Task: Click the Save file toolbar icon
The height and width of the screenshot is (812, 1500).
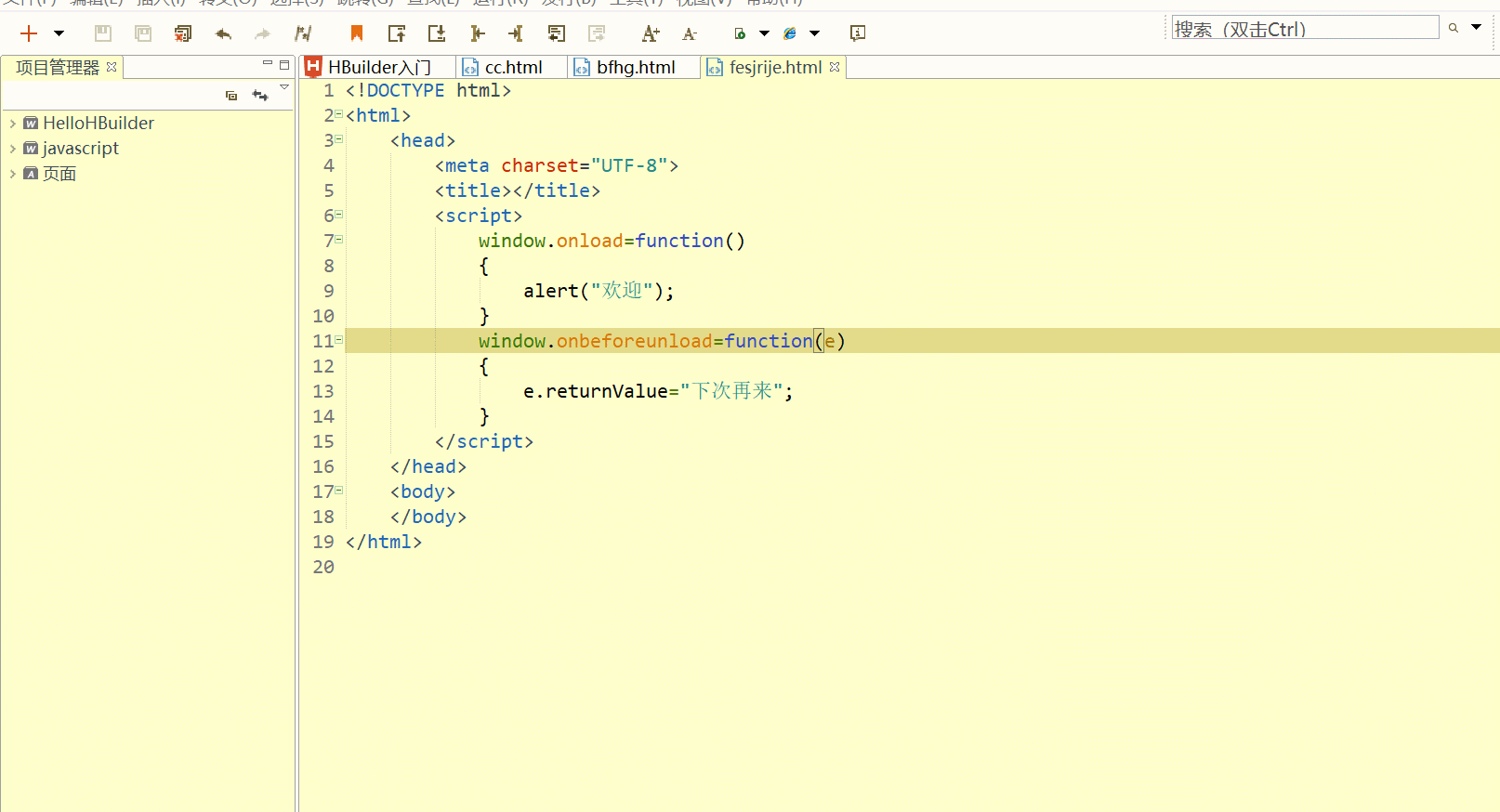Action: (x=103, y=33)
